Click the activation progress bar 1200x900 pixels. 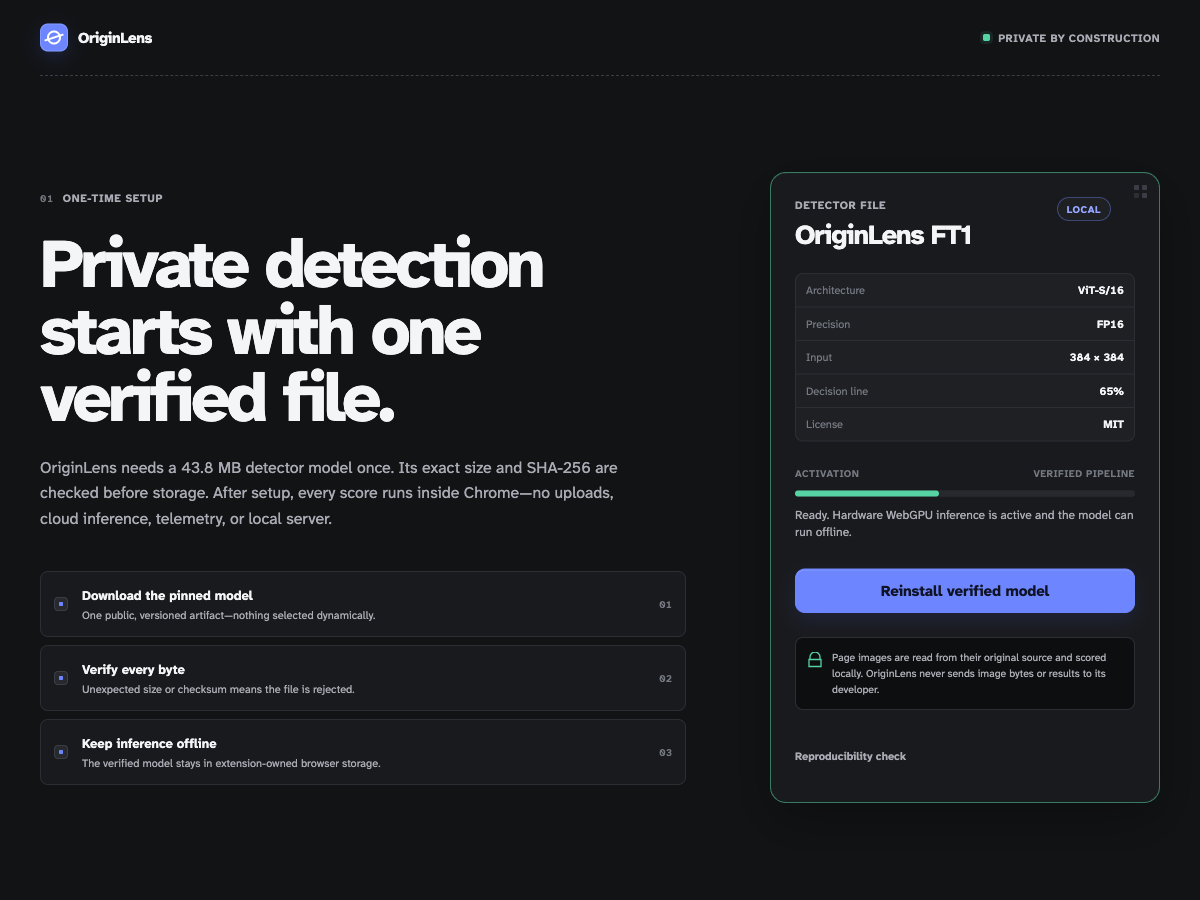965,493
